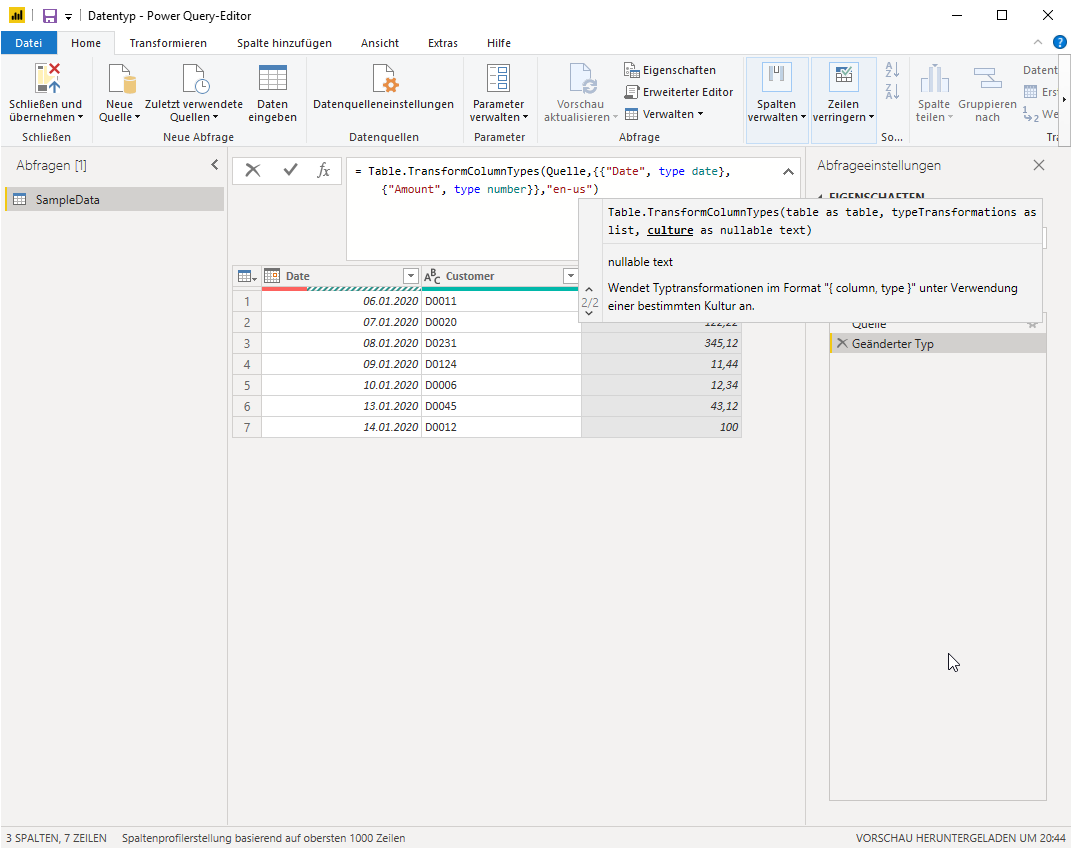
Task: Select row number 3
Action: (247, 343)
